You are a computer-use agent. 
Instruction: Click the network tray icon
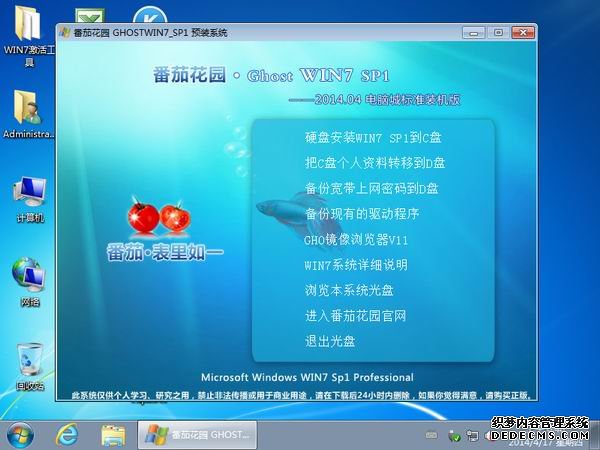pyautogui.click(x=473, y=435)
